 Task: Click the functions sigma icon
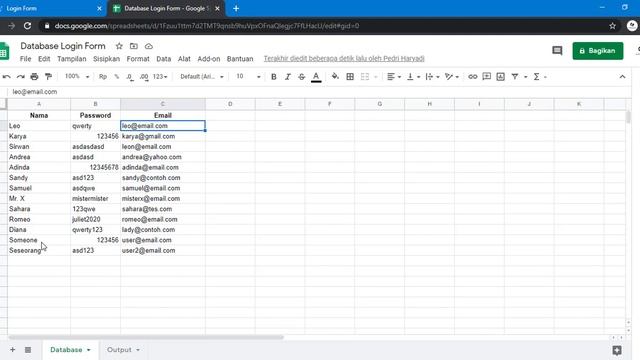[536, 77]
